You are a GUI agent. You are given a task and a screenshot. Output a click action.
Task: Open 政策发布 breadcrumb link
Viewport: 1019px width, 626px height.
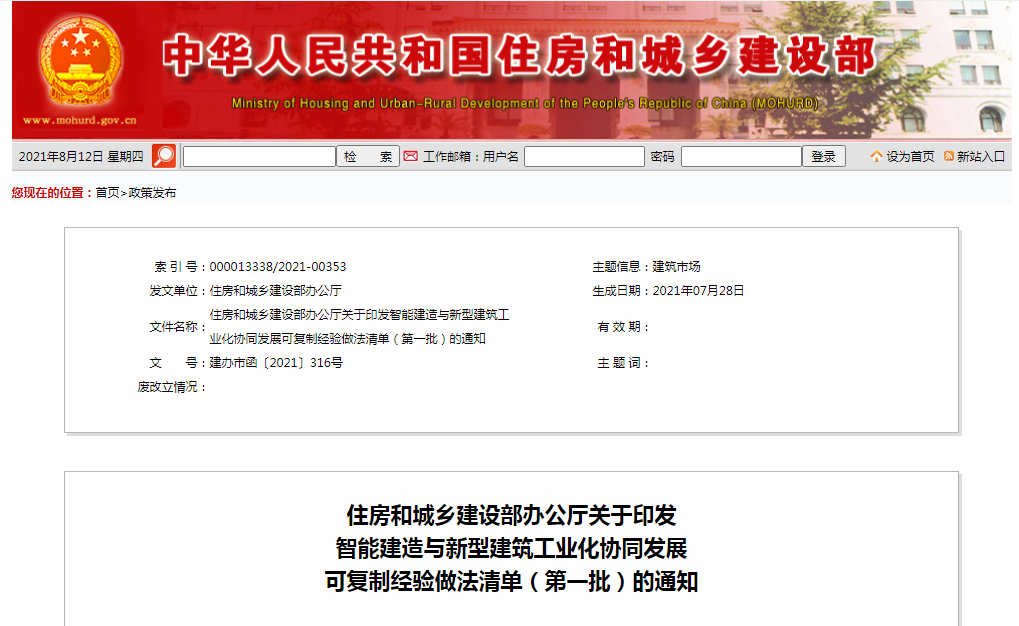point(152,192)
